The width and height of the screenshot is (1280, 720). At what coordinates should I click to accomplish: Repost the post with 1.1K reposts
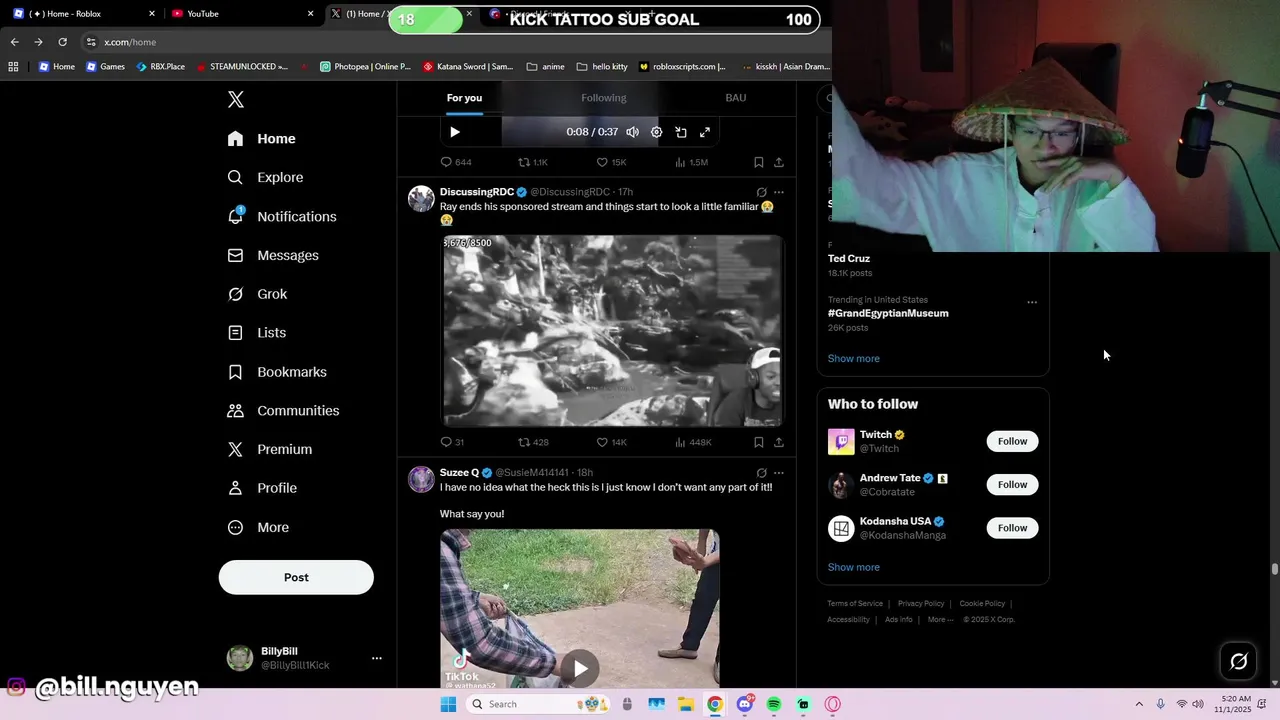click(x=533, y=162)
